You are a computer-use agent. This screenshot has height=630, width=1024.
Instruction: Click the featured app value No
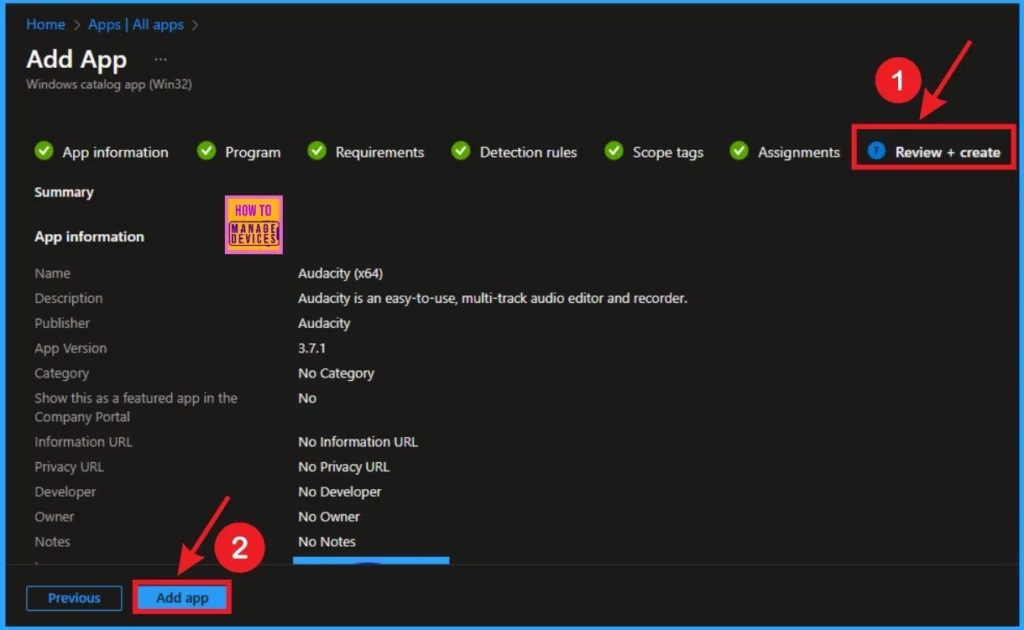tap(307, 398)
